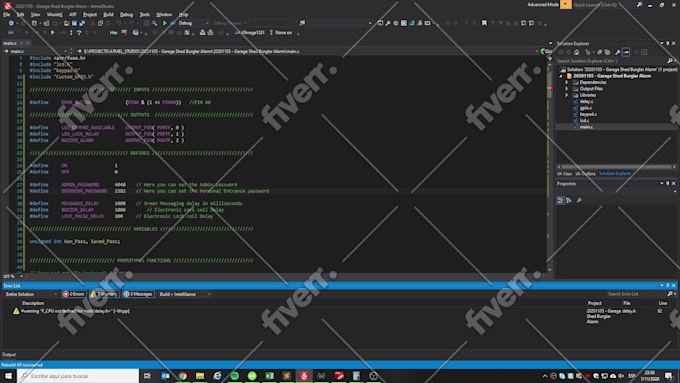Screen dimensions: 680x383
Task: Open the ASF menu
Action: (73, 14)
